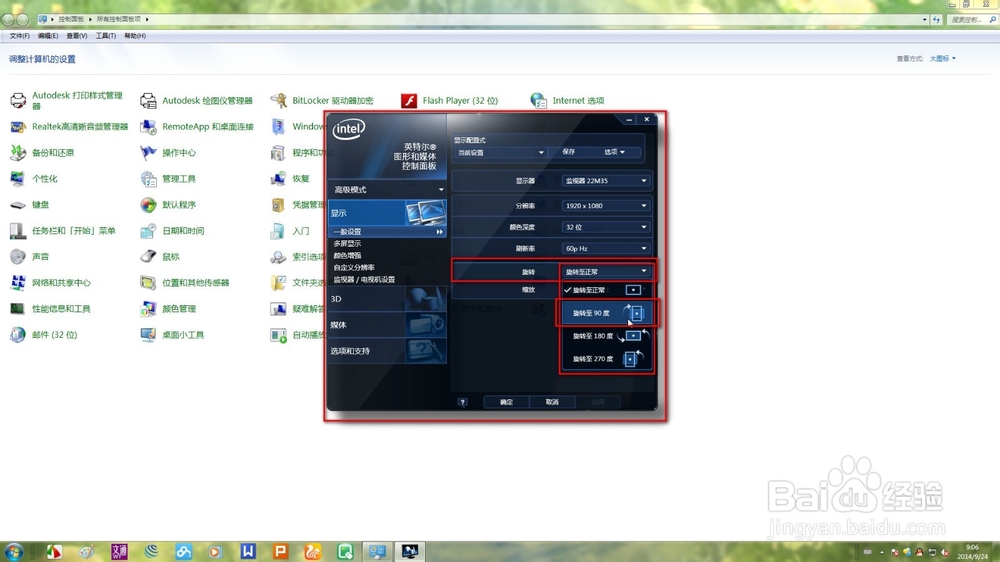Open the 工具(T) menu
Image resolution: width=1000 pixels, height=562 pixels.
click(106, 36)
